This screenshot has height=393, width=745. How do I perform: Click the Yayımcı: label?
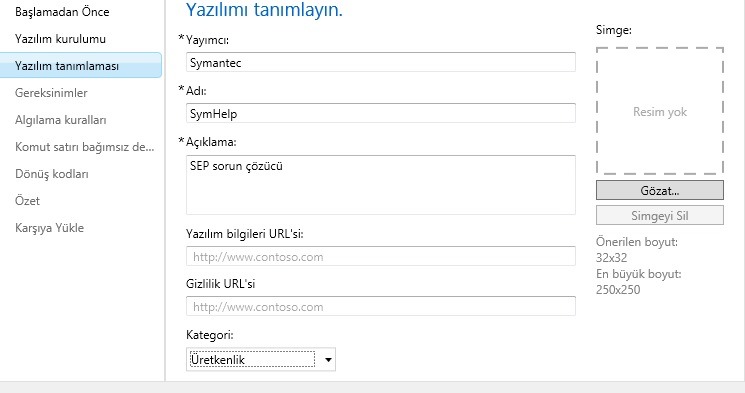207,40
